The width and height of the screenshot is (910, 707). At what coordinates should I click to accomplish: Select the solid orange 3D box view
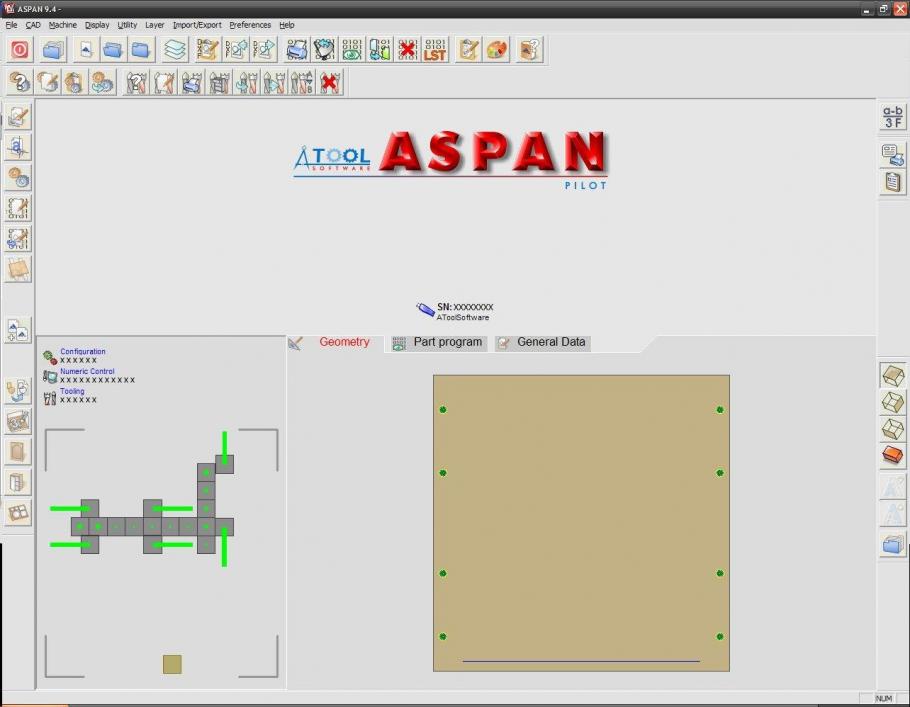(893, 457)
